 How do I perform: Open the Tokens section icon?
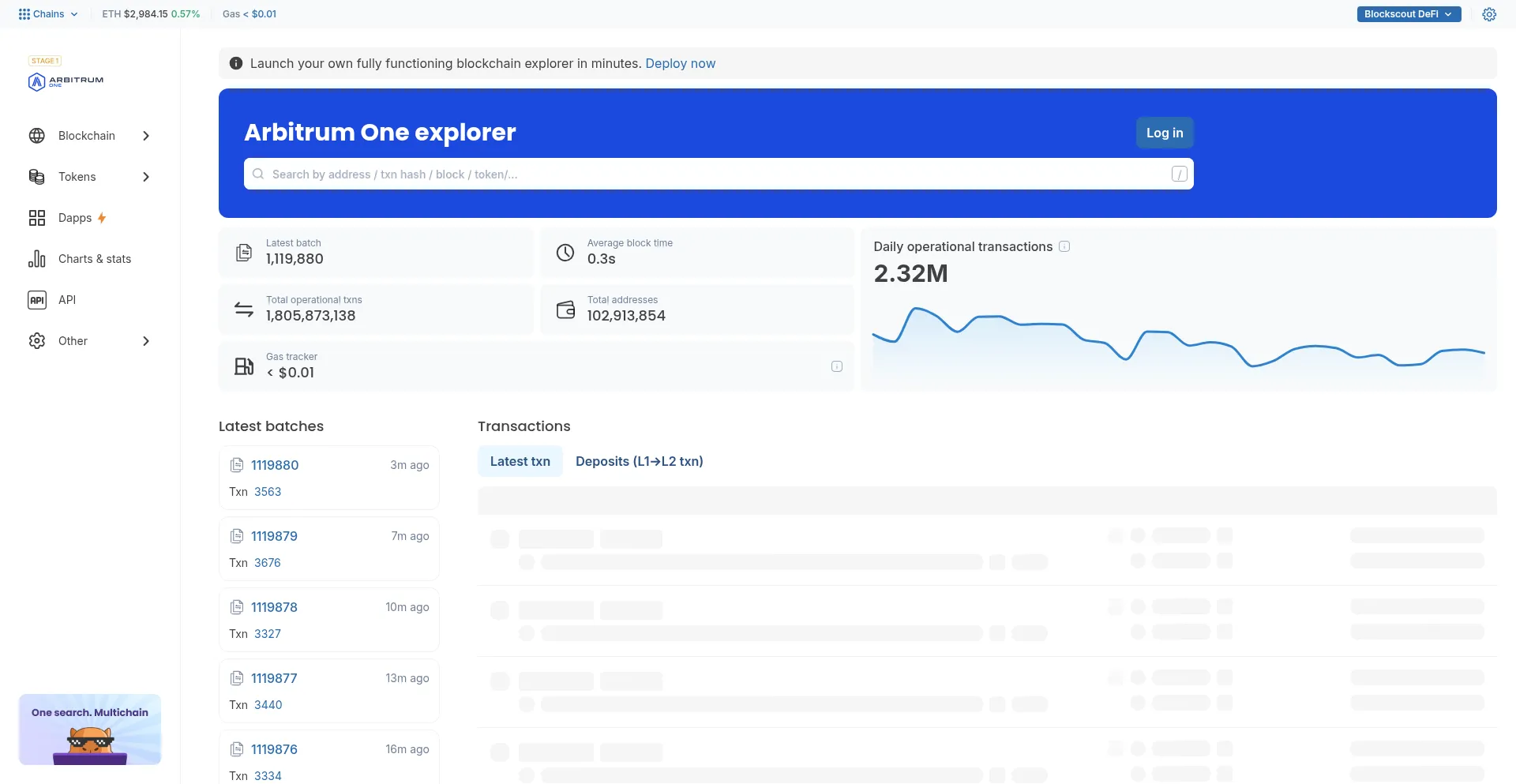point(36,176)
